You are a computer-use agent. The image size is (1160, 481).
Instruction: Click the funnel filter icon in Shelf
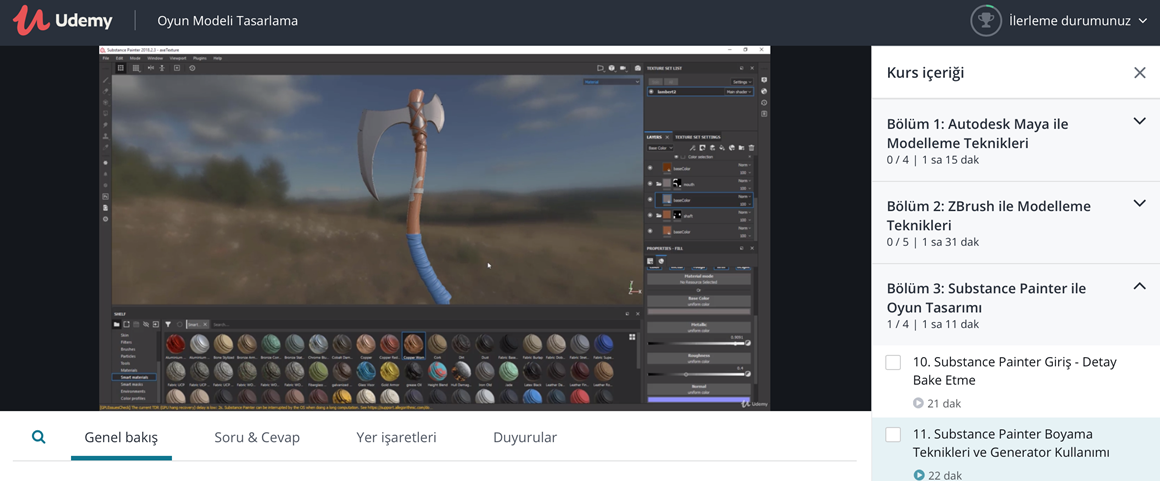click(168, 324)
